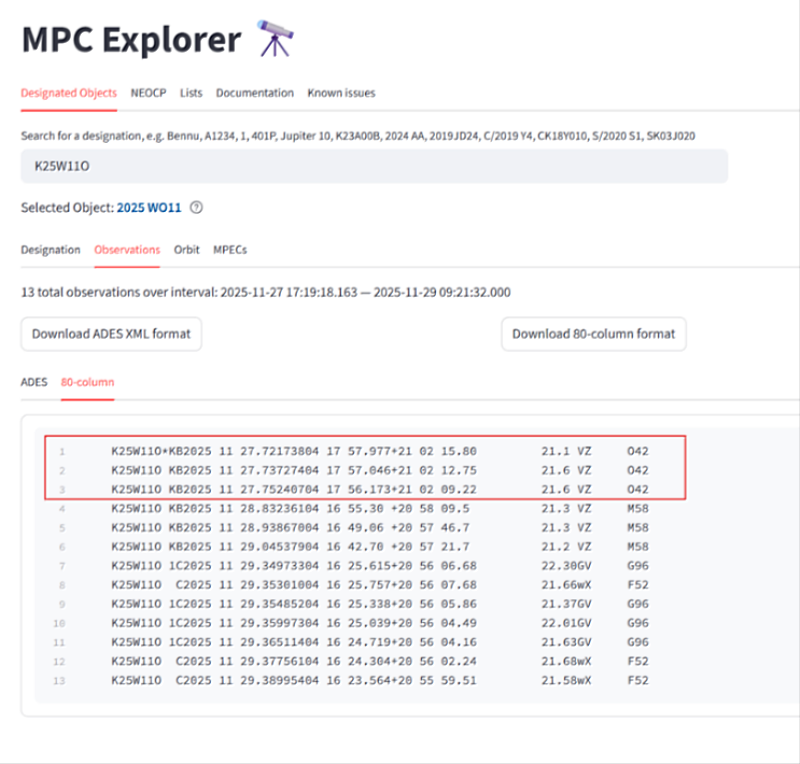The width and height of the screenshot is (800, 764).
Task: Click observation line 4 from station M58
Action: click(380, 508)
